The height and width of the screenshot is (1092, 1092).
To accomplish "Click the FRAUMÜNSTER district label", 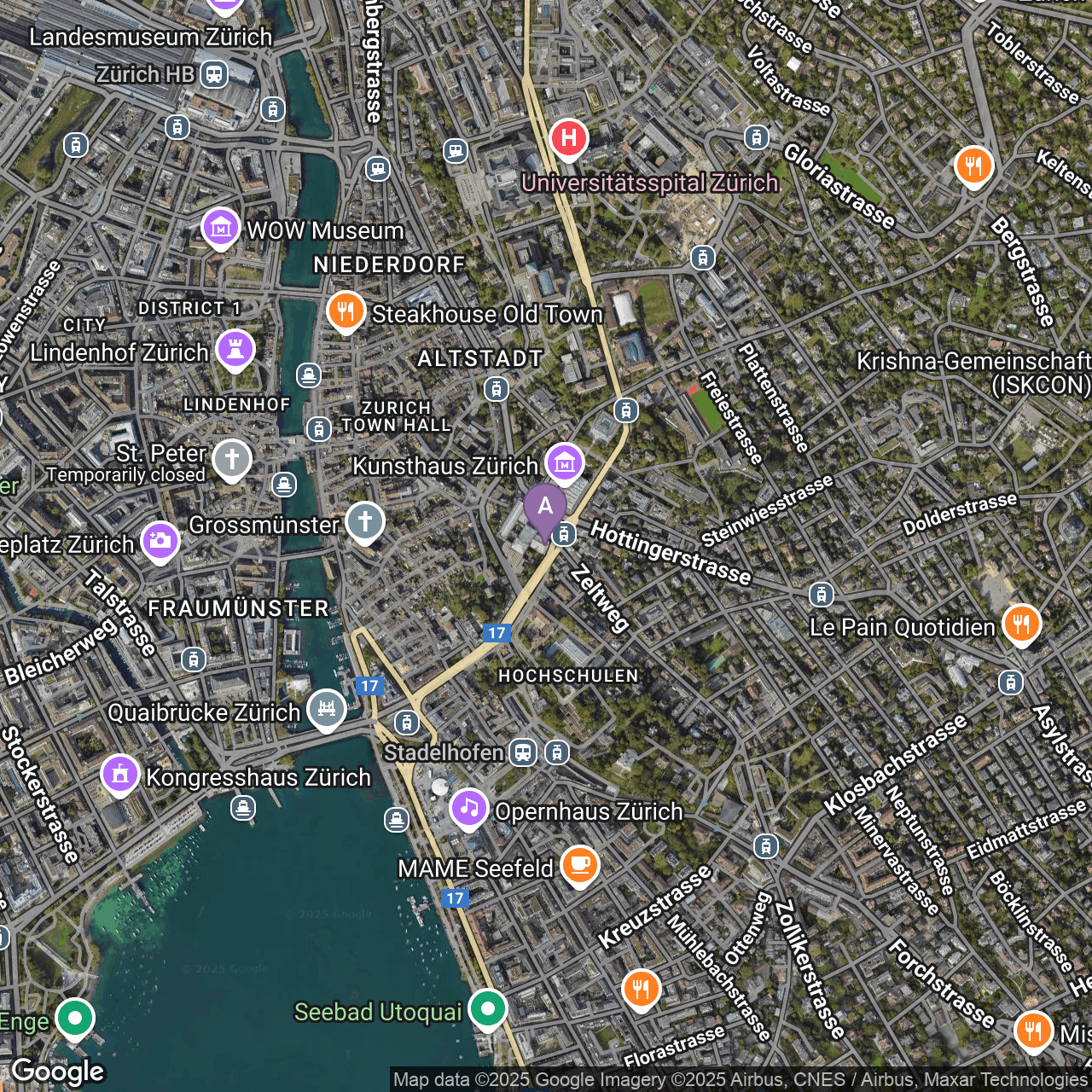I will 239,608.
